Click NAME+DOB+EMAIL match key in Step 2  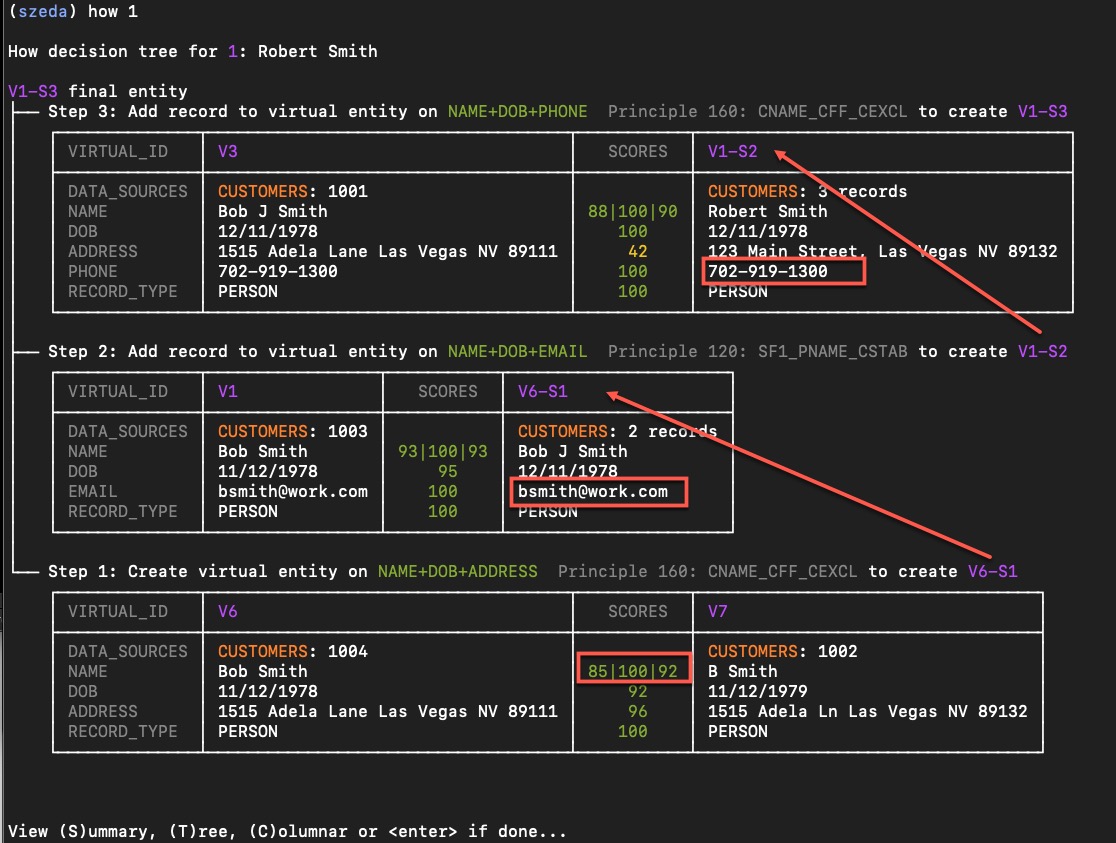click(x=517, y=351)
